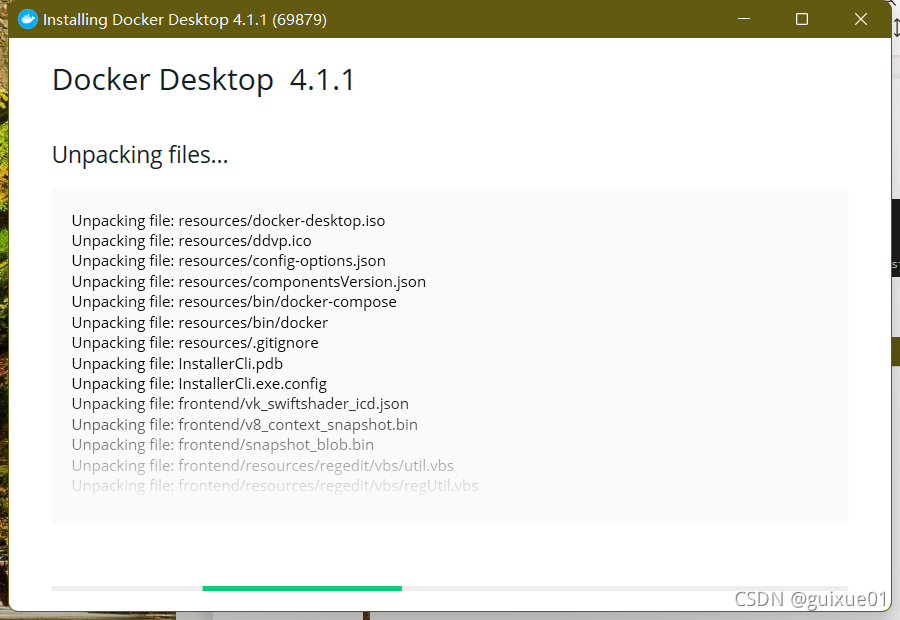This screenshot has height=620, width=900.
Task: Select log line 'frontend/resources/regedit/vbs/regUtil.vbs'
Action: tap(275, 486)
